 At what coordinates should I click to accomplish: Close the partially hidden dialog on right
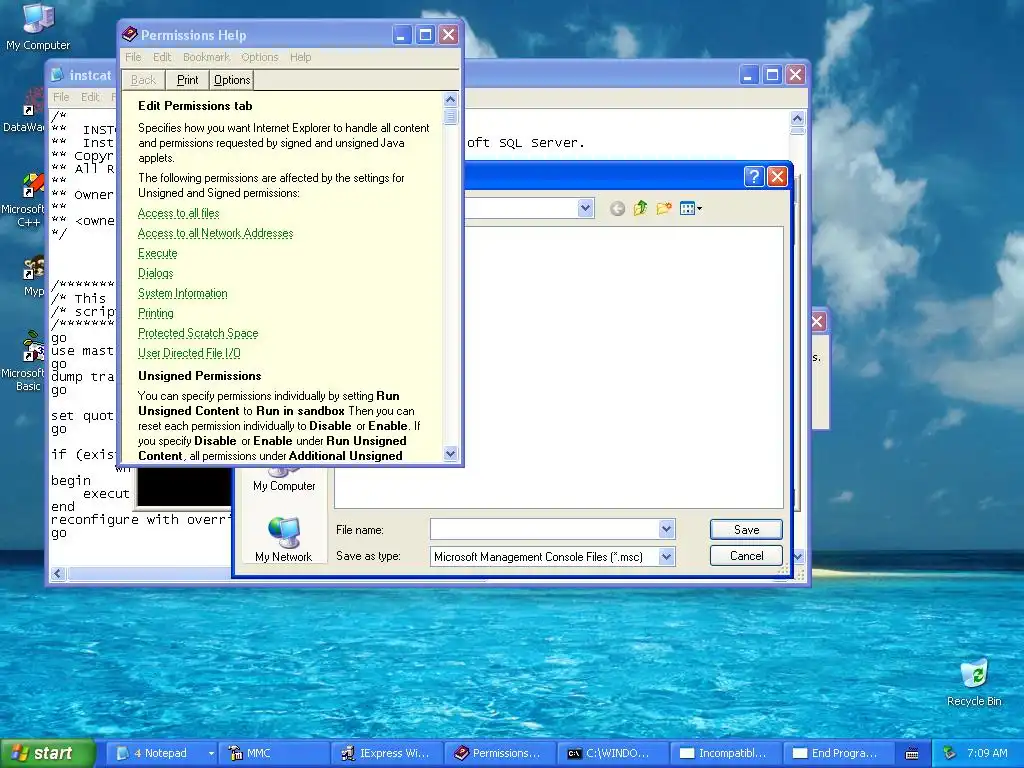pos(818,321)
